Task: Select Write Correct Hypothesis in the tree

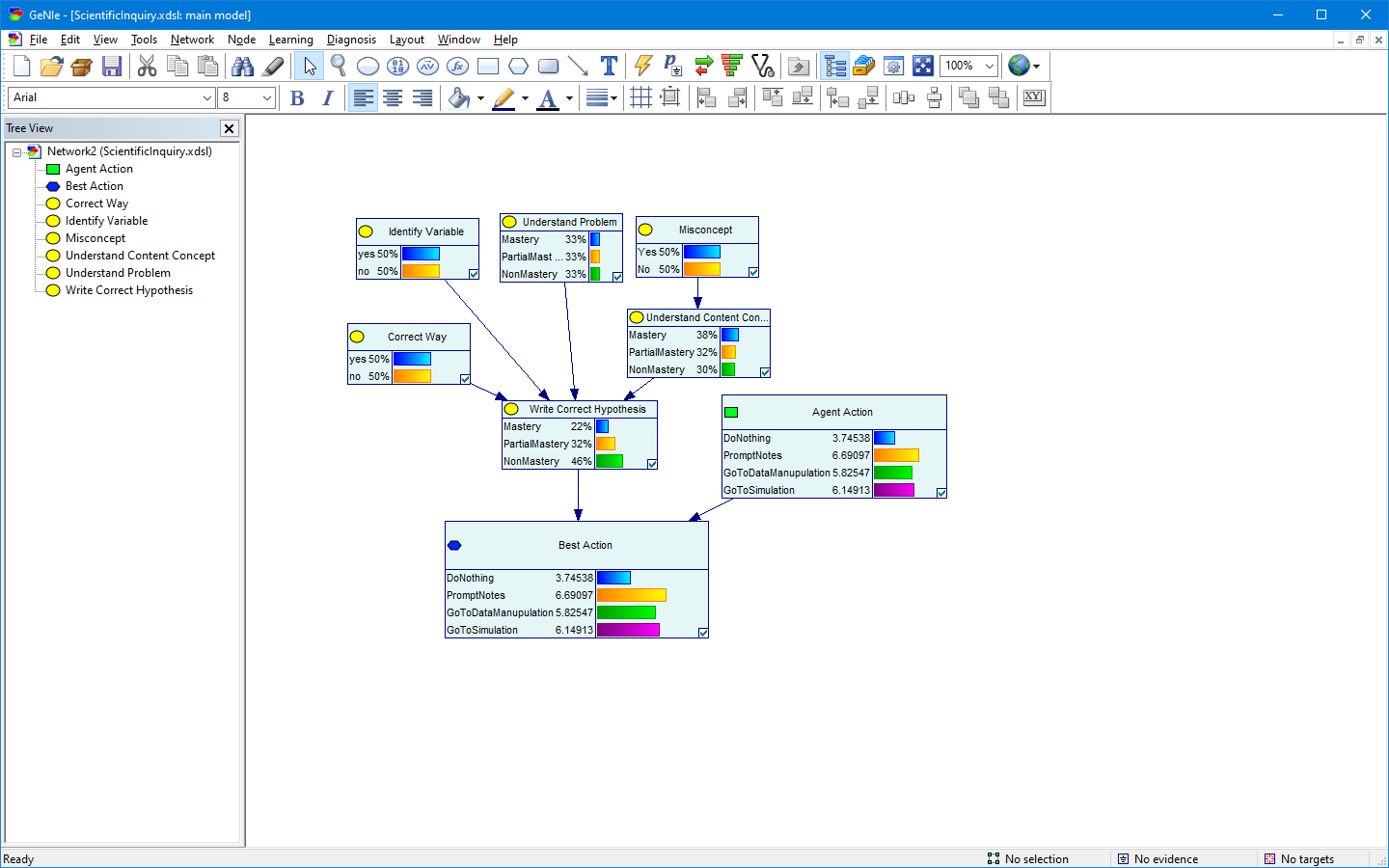Action: click(x=129, y=290)
